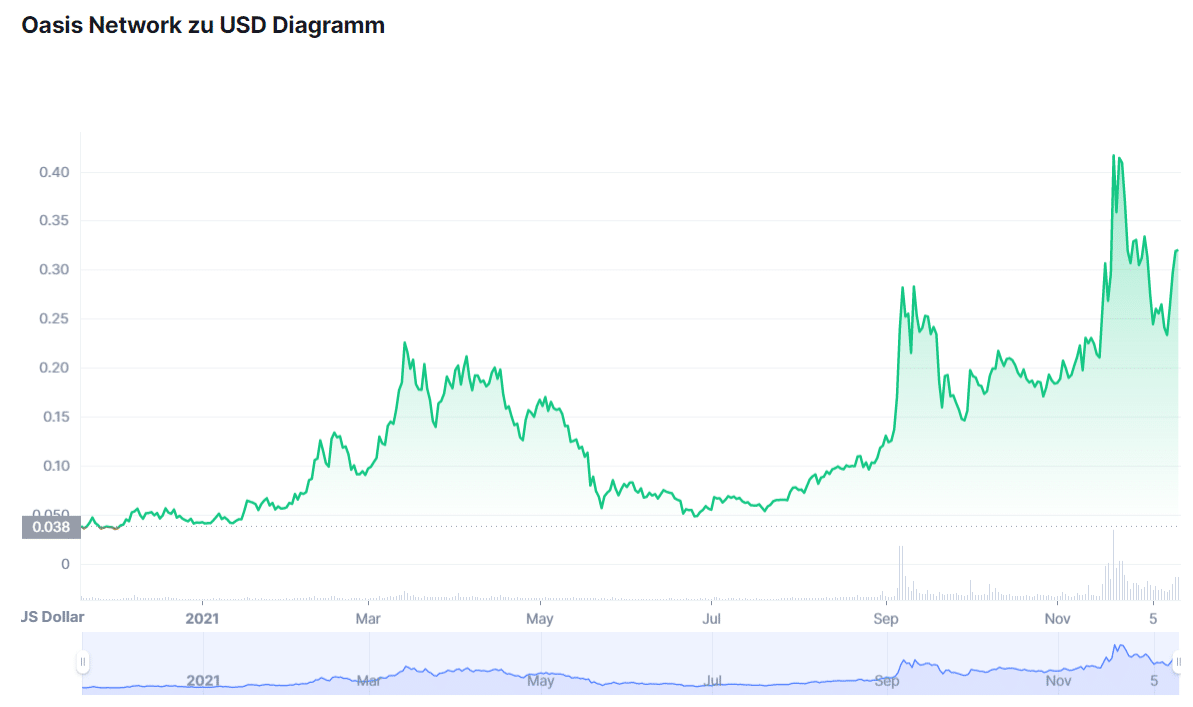Click the right handle of the range navigator
The height and width of the screenshot is (707, 1193).
pyautogui.click(x=1178, y=662)
